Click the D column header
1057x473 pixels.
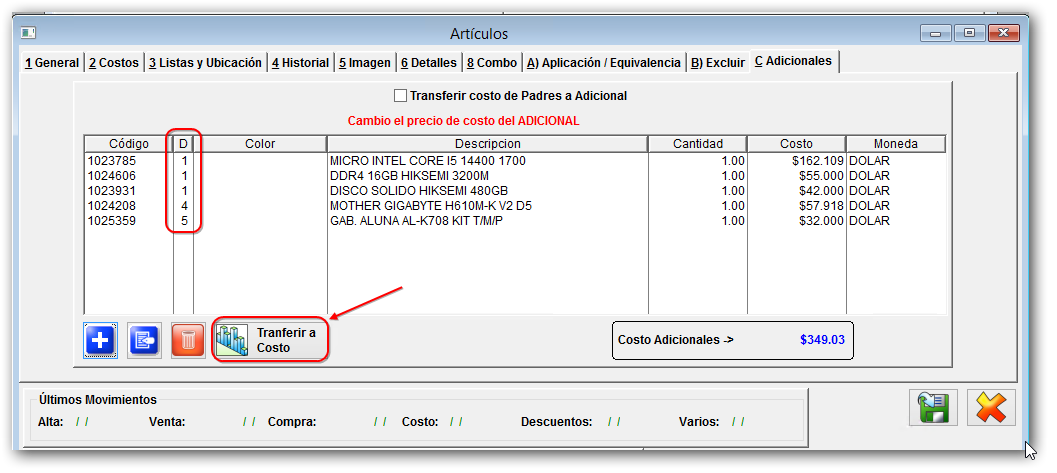[x=183, y=144]
